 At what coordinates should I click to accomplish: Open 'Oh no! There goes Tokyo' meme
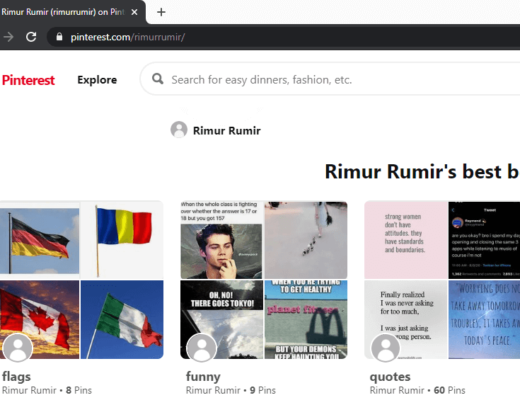click(x=221, y=319)
